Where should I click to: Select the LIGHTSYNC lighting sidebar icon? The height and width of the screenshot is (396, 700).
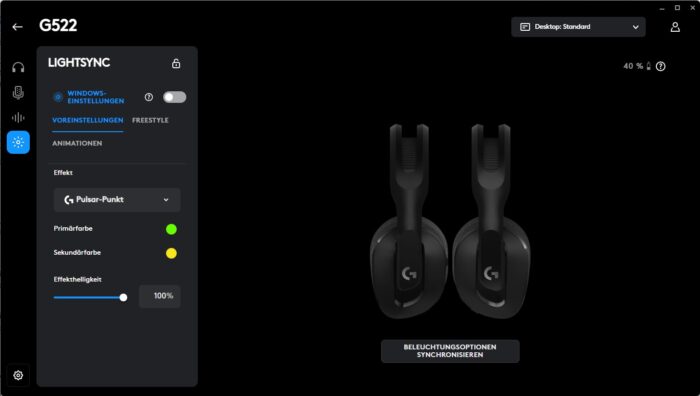click(18, 142)
